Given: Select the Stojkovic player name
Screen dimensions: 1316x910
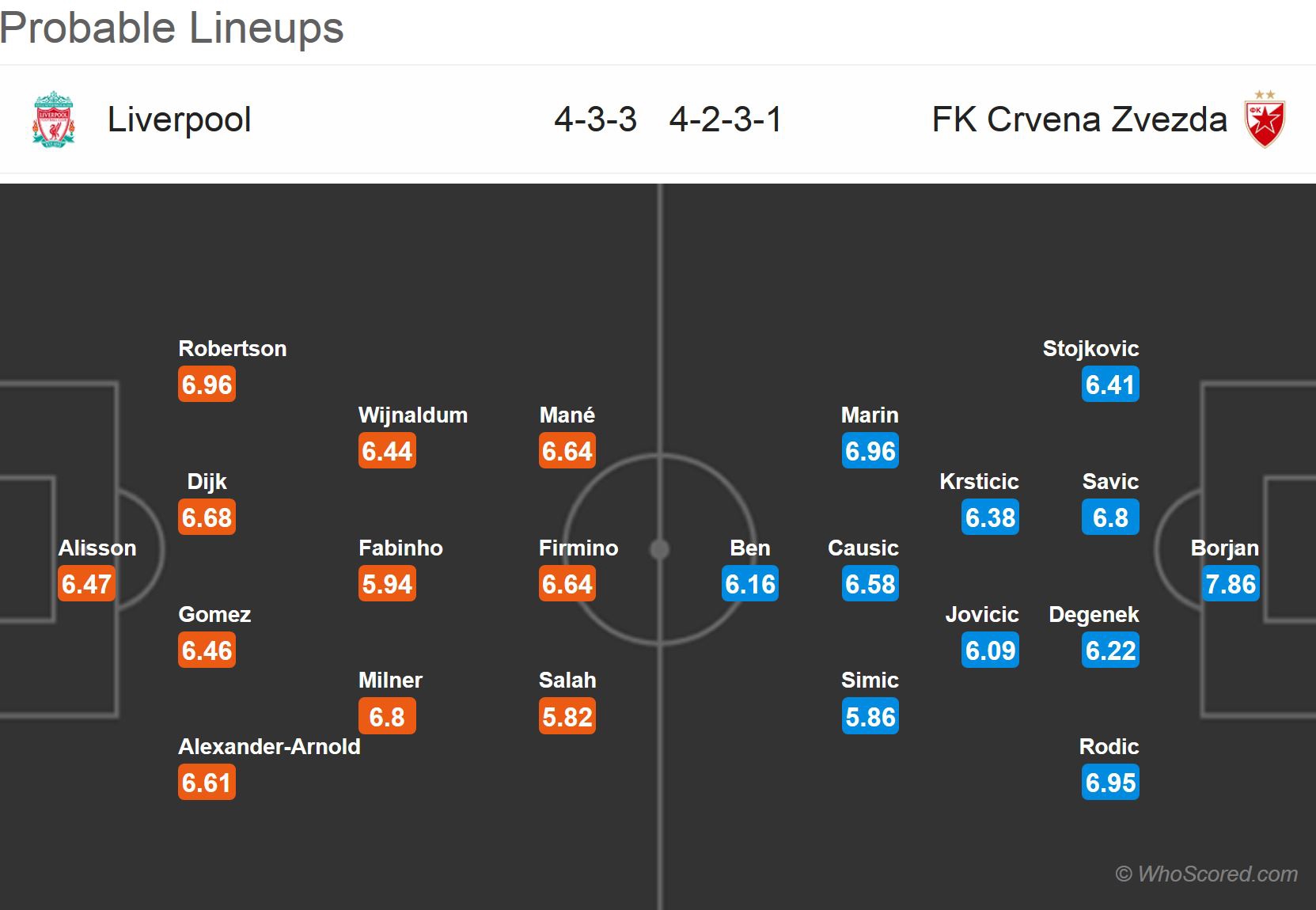Looking at the screenshot, I should (1090, 348).
